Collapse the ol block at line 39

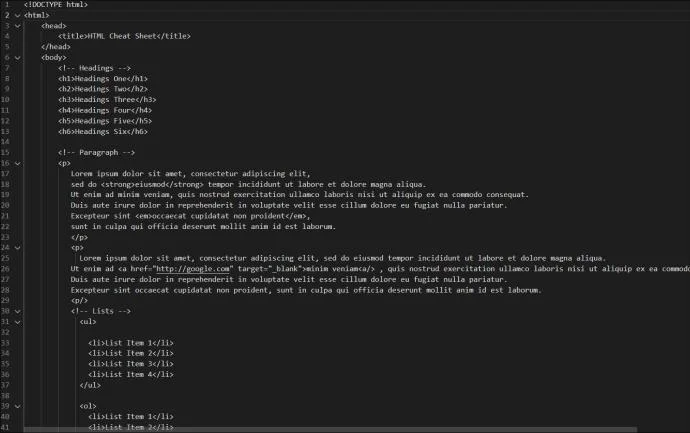18,406
